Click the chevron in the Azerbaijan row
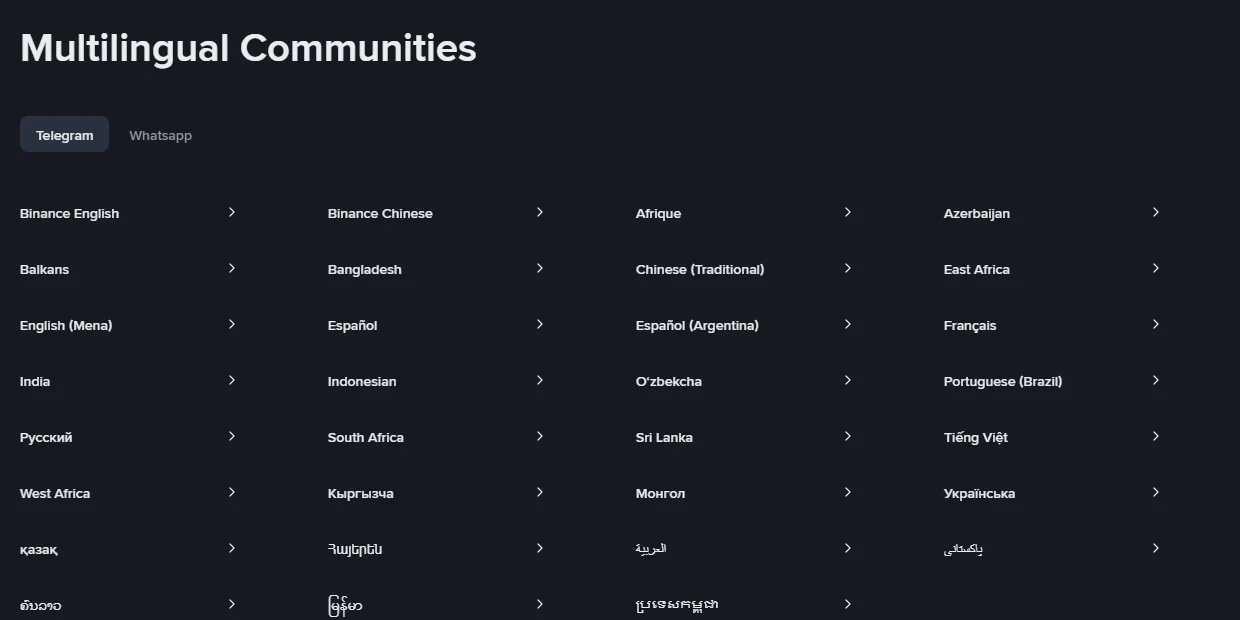 click(x=1155, y=212)
